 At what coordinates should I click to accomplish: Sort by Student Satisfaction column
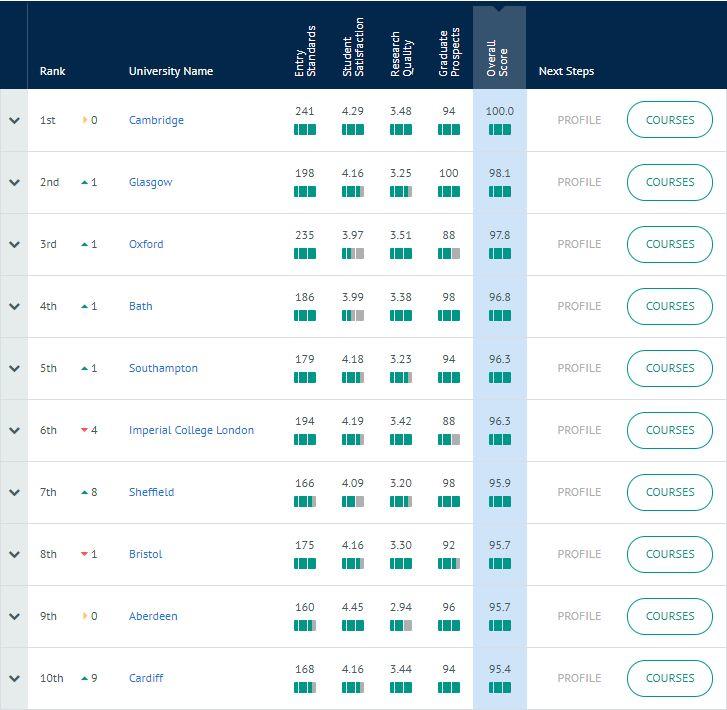pyautogui.click(x=353, y=48)
